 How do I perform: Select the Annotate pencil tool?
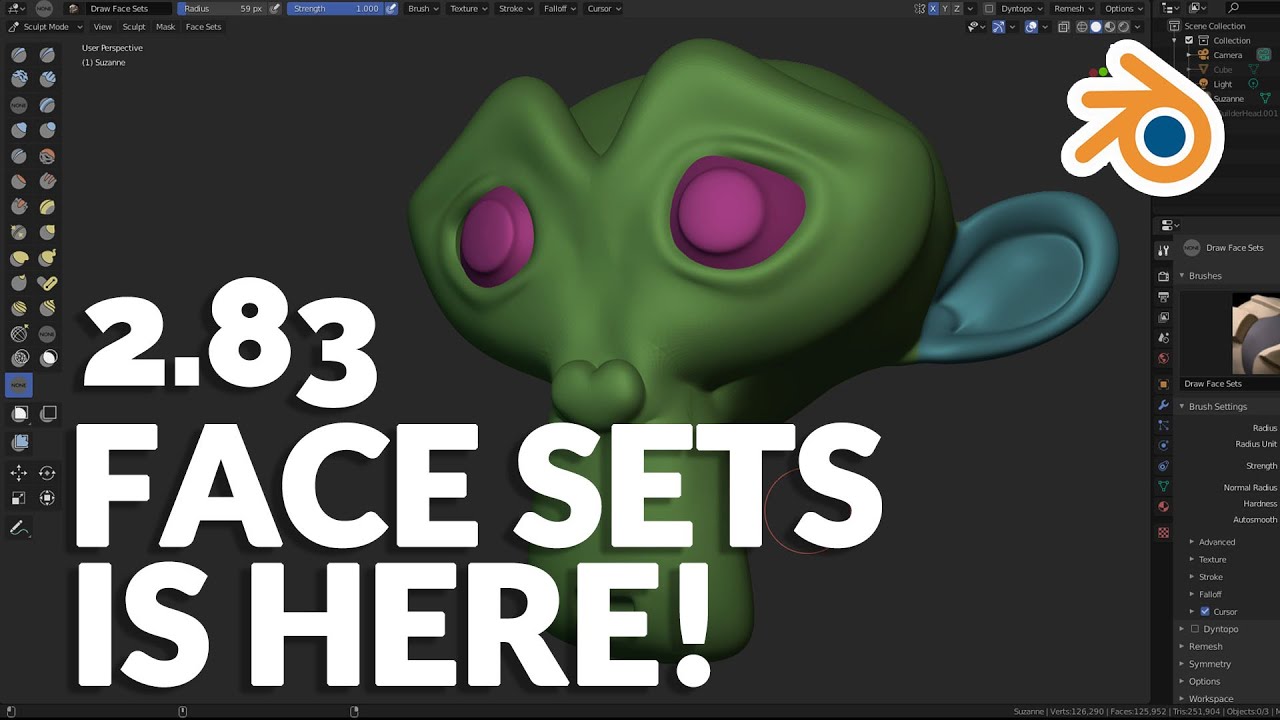point(19,527)
